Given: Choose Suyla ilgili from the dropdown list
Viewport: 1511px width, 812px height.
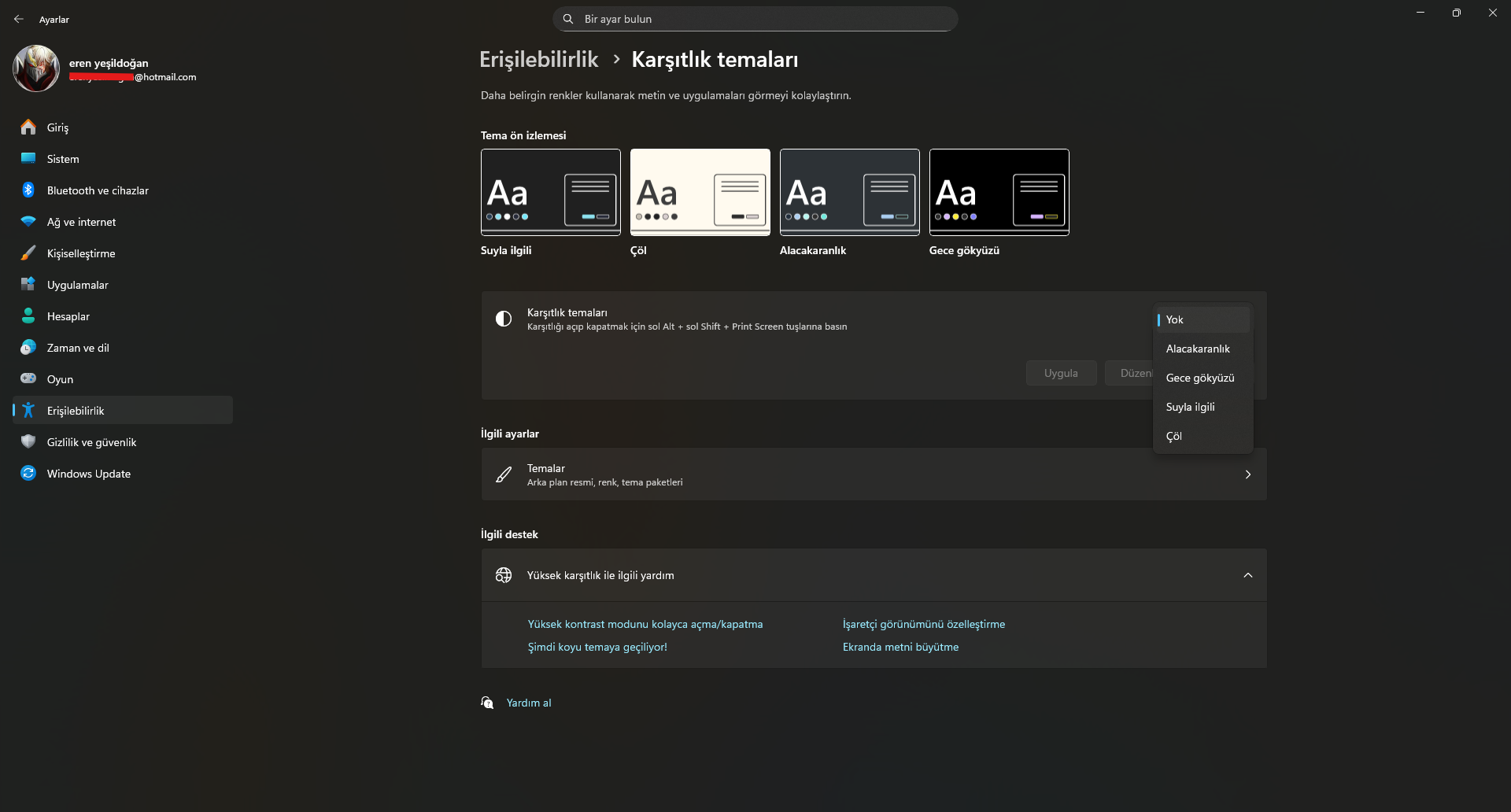Looking at the screenshot, I should coord(1203,407).
